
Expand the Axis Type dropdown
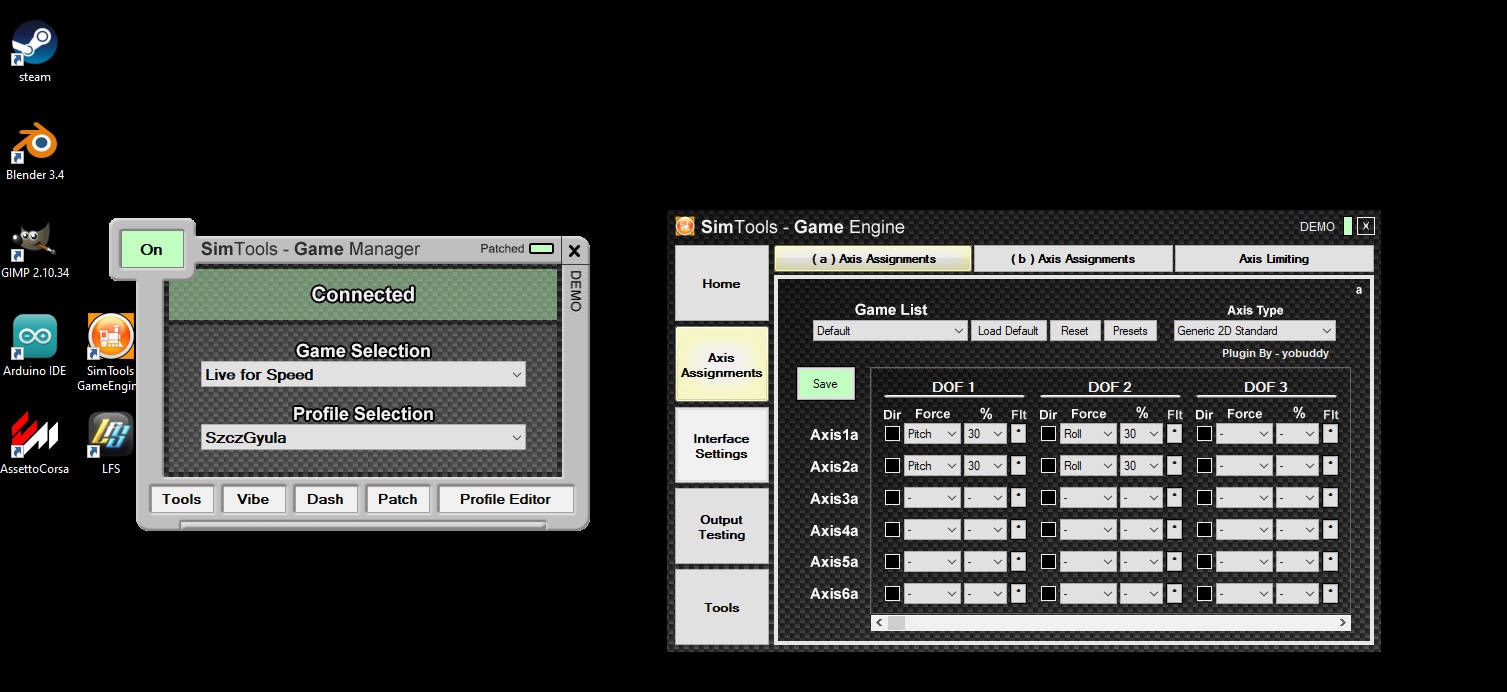point(1254,331)
